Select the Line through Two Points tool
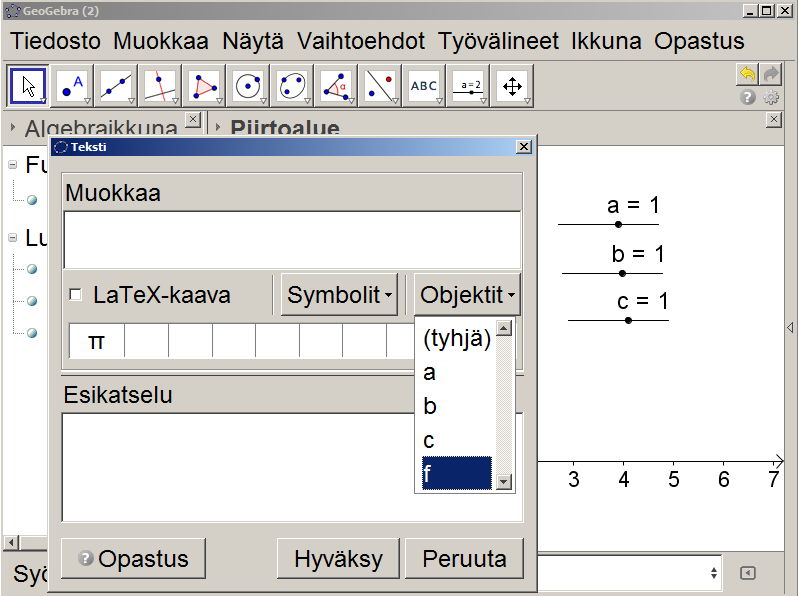This screenshot has height=596, width=798. click(116, 86)
